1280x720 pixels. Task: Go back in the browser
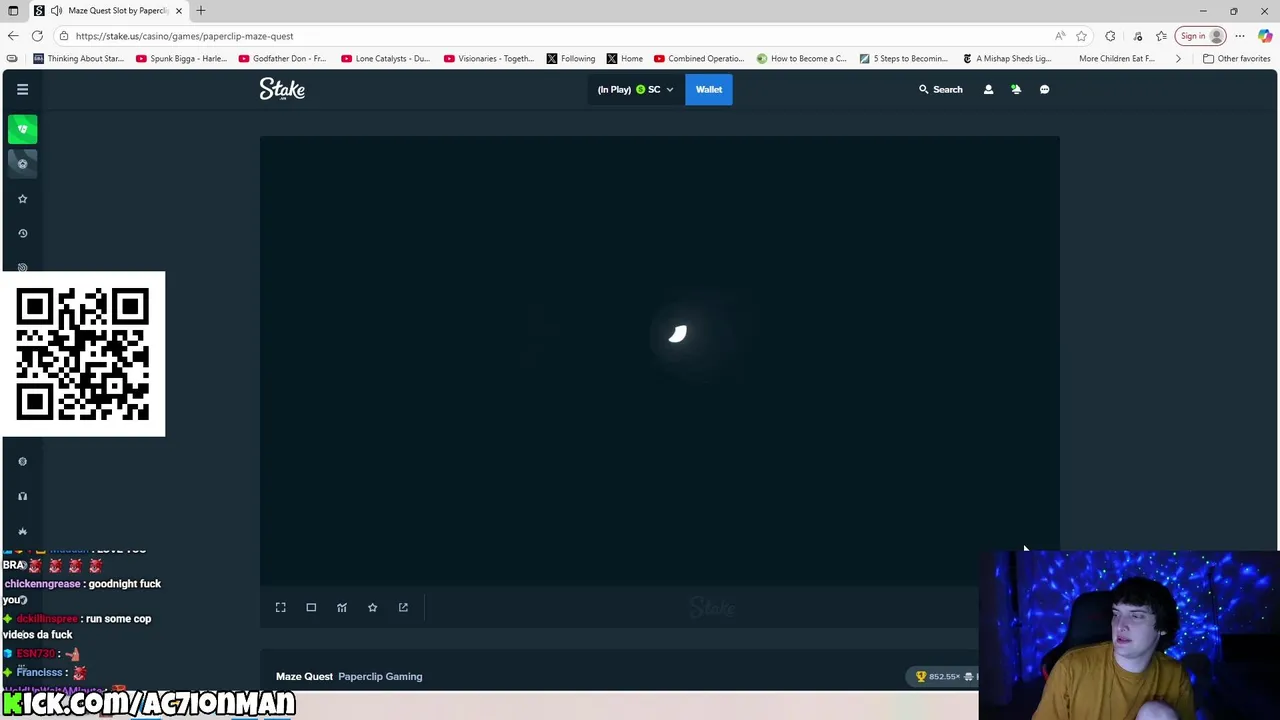(13, 36)
